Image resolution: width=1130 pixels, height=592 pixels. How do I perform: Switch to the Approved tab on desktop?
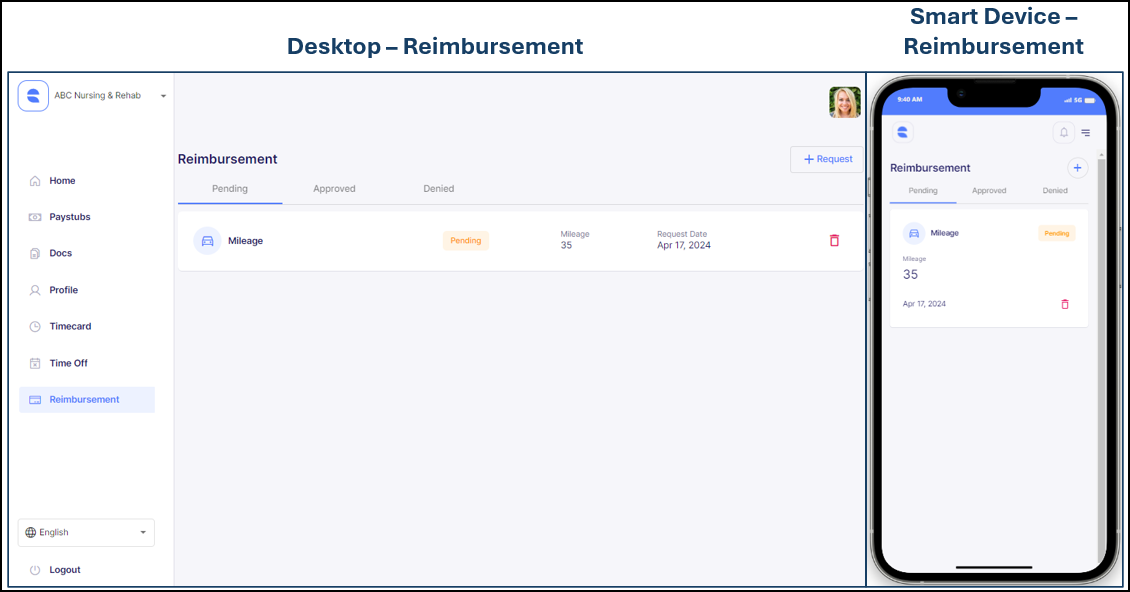[x=334, y=188]
